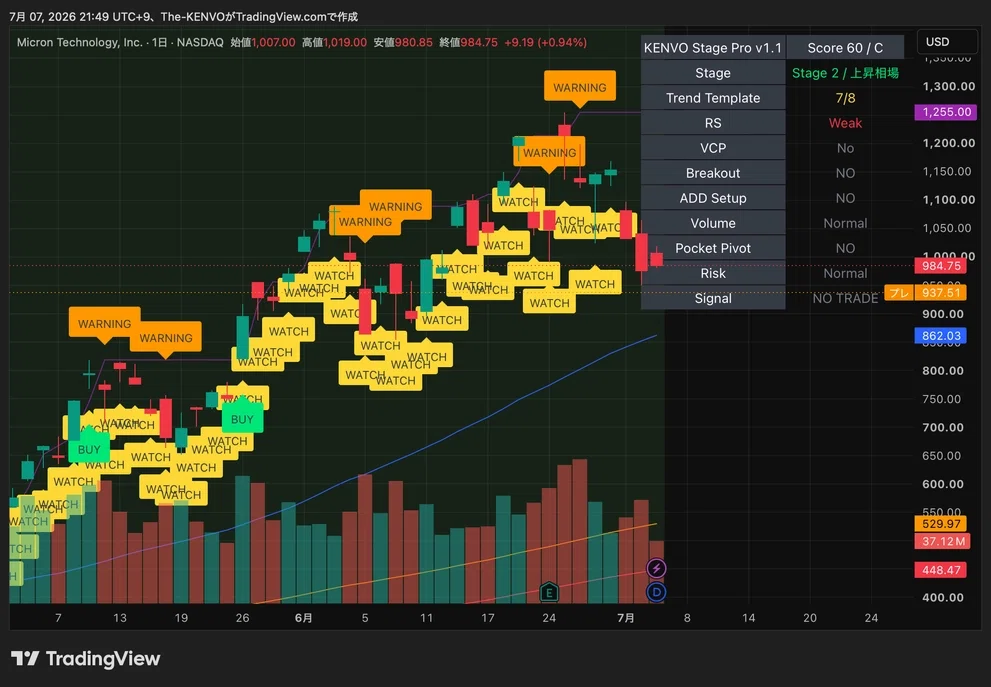Image resolution: width=991 pixels, height=687 pixels.
Task: Click the NO TRADE signal value
Action: pos(845,298)
